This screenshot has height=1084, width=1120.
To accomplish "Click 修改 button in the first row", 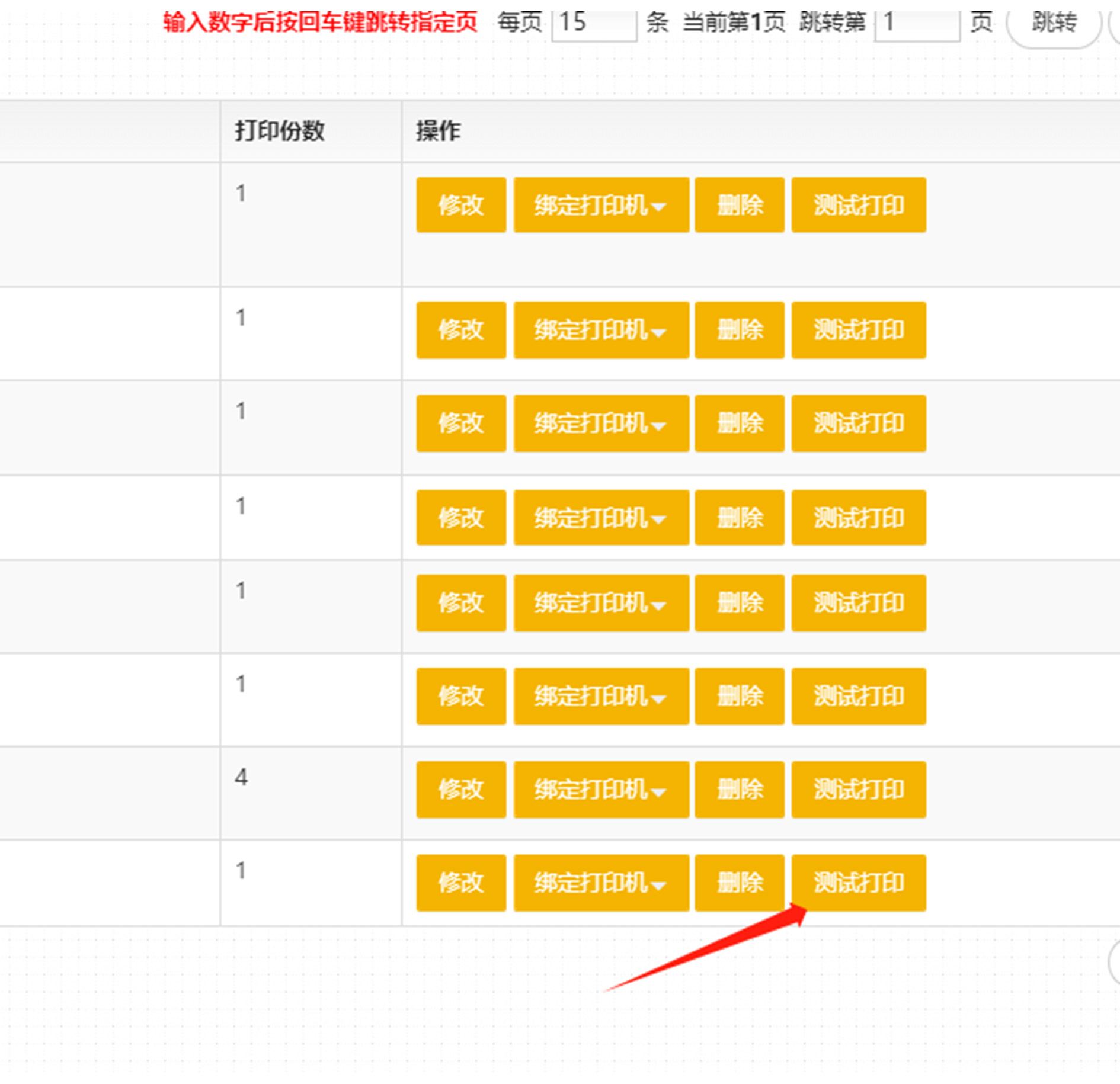I will point(461,205).
